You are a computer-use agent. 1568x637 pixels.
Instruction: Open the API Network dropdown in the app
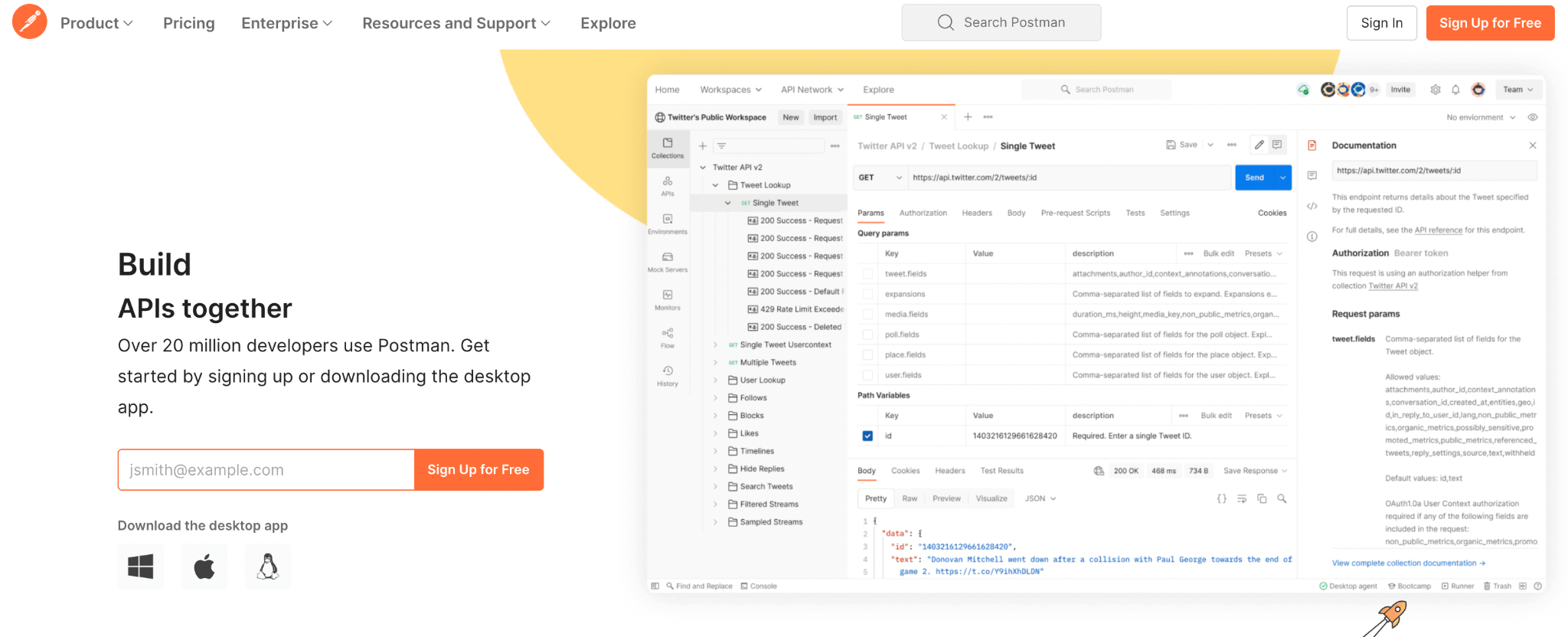[x=812, y=90]
